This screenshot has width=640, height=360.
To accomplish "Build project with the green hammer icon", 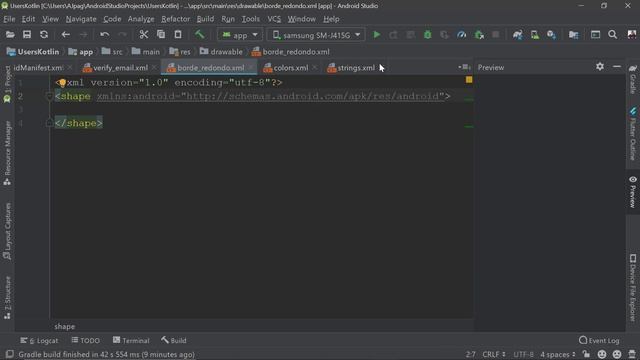I will click(x=200, y=35).
